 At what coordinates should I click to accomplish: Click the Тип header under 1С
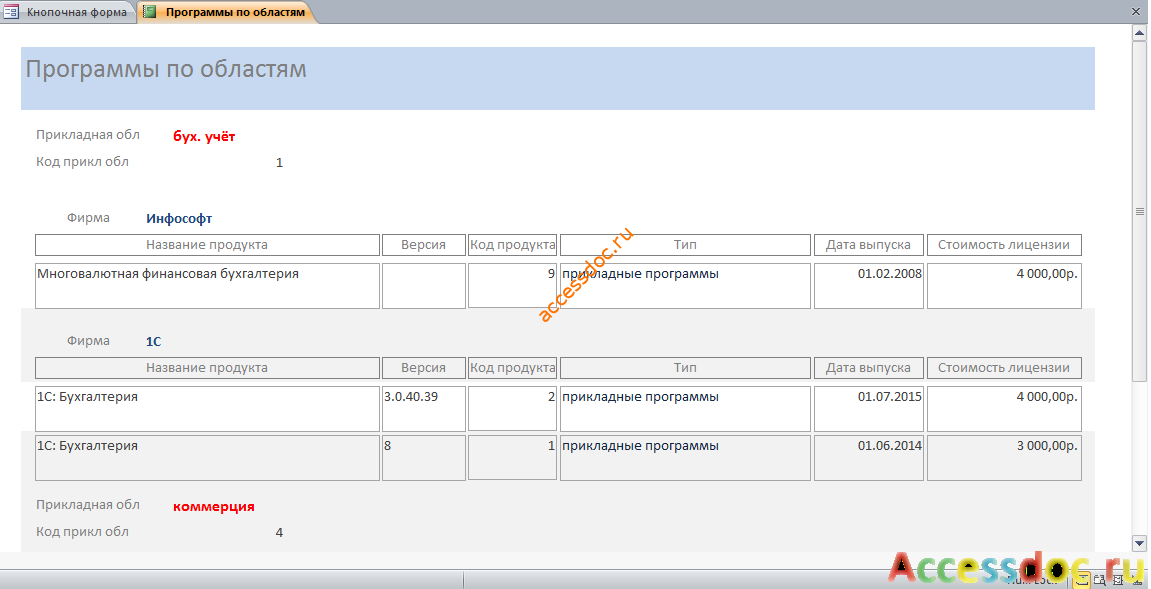click(685, 368)
